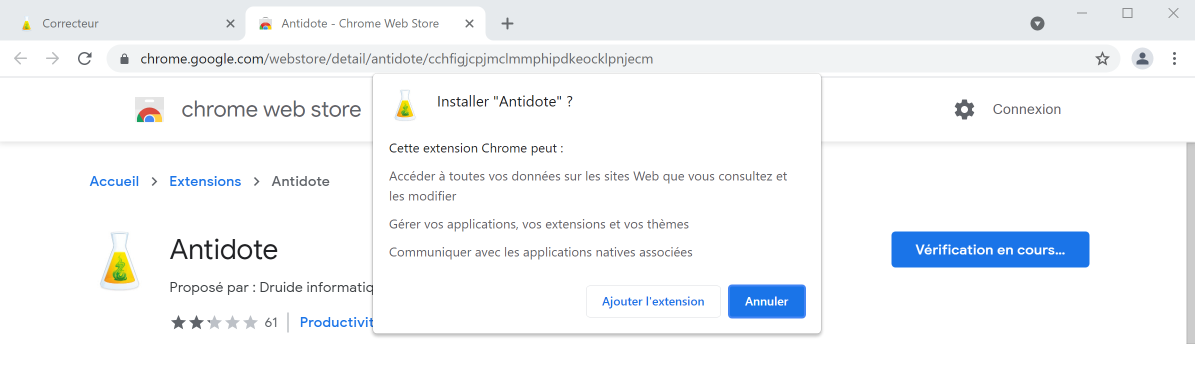The height and width of the screenshot is (368, 1195).
Task: Open the Extensions breadcrumb link
Action: pos(205,181)
